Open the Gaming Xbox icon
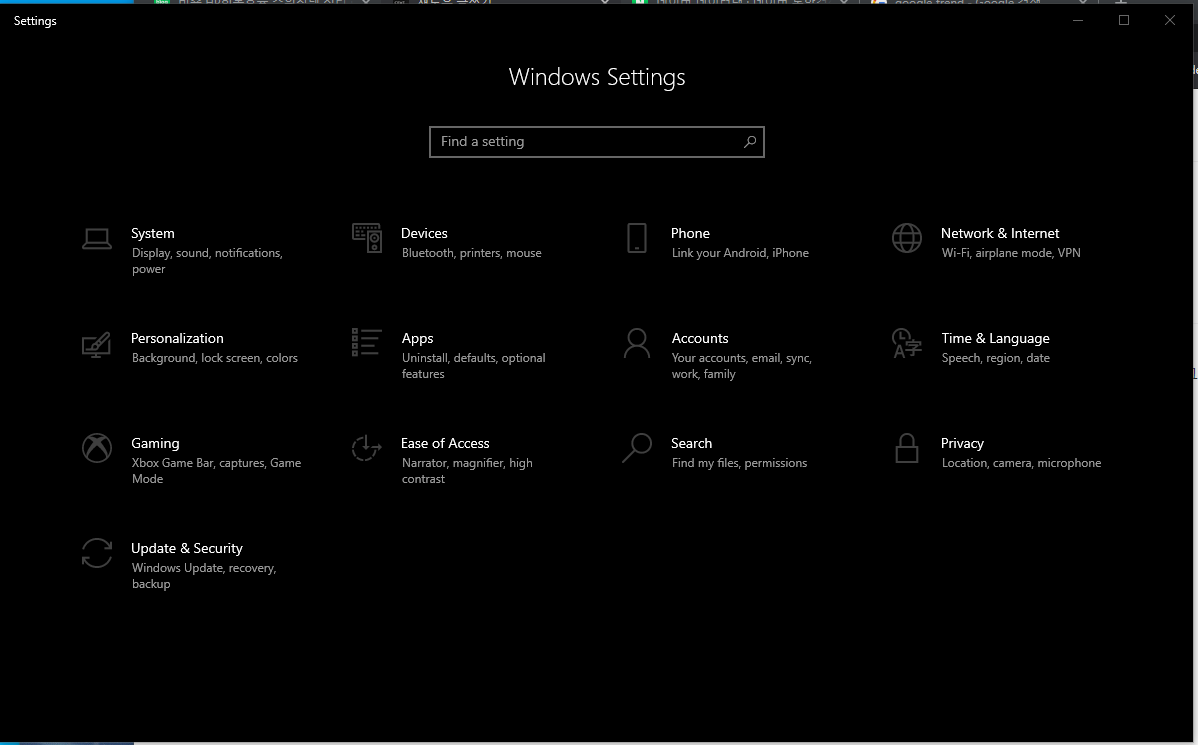 tap(97, 449)
